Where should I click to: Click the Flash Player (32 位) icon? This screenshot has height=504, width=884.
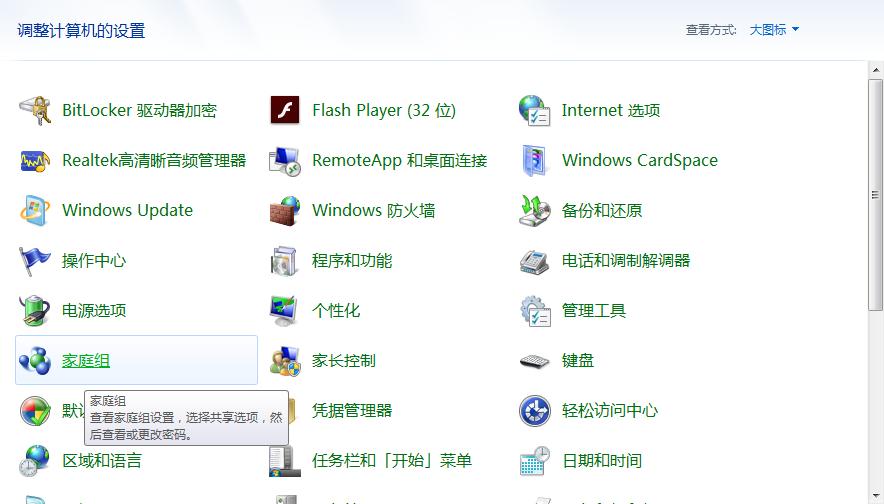point(285,110)
